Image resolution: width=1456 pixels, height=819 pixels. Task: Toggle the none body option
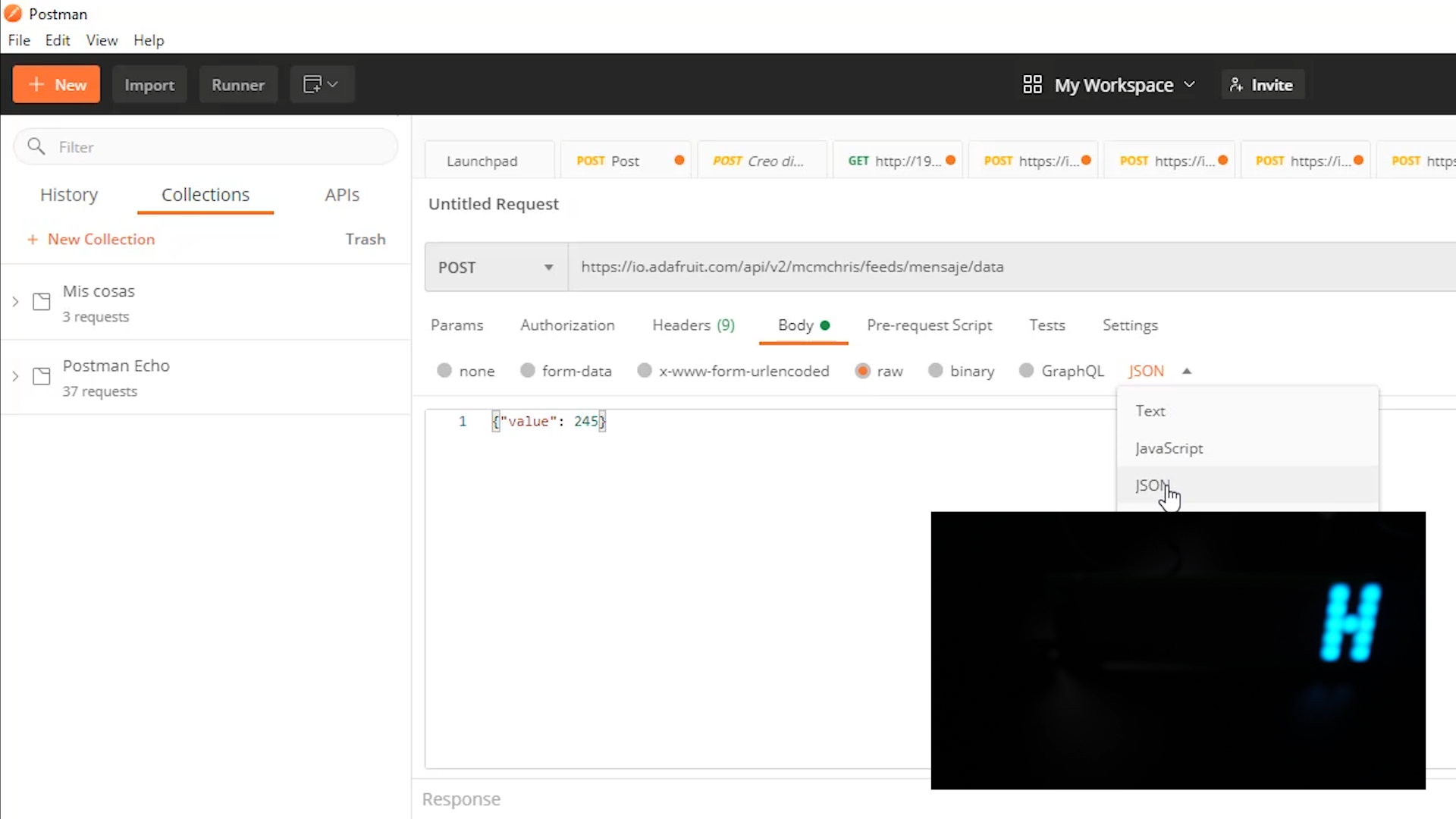(445, 371)
